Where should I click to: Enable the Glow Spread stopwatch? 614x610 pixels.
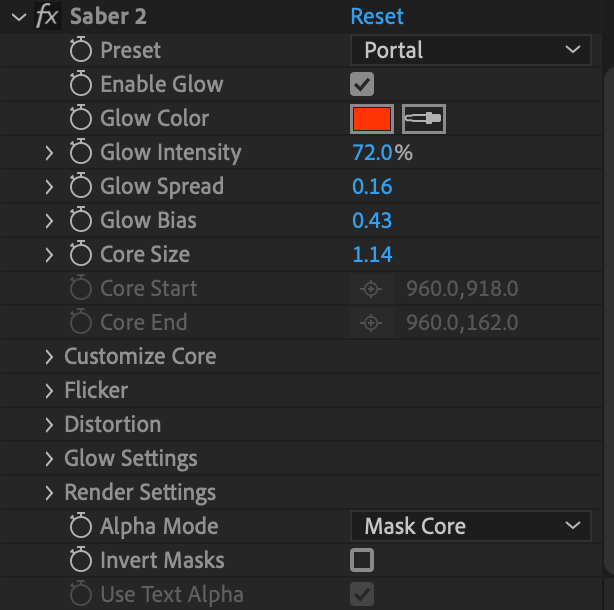81,187
